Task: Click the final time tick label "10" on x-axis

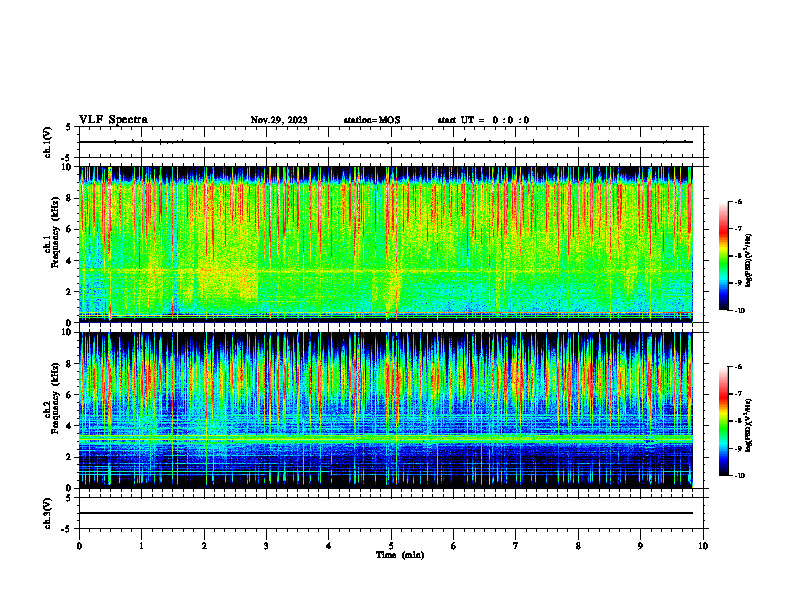Action: [703, 546]
